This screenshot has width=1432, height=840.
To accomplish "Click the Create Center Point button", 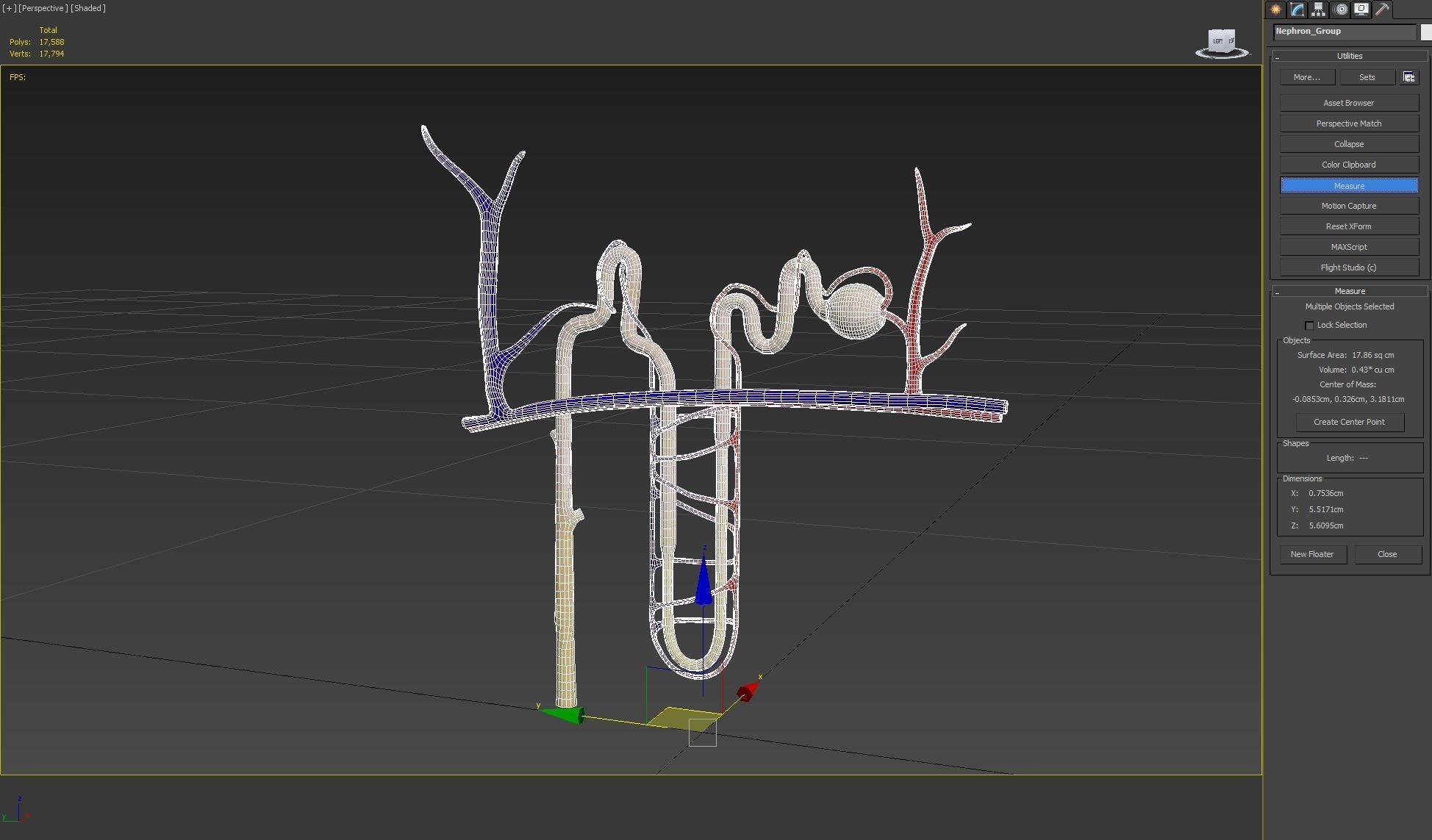I will pos(1349,422).
